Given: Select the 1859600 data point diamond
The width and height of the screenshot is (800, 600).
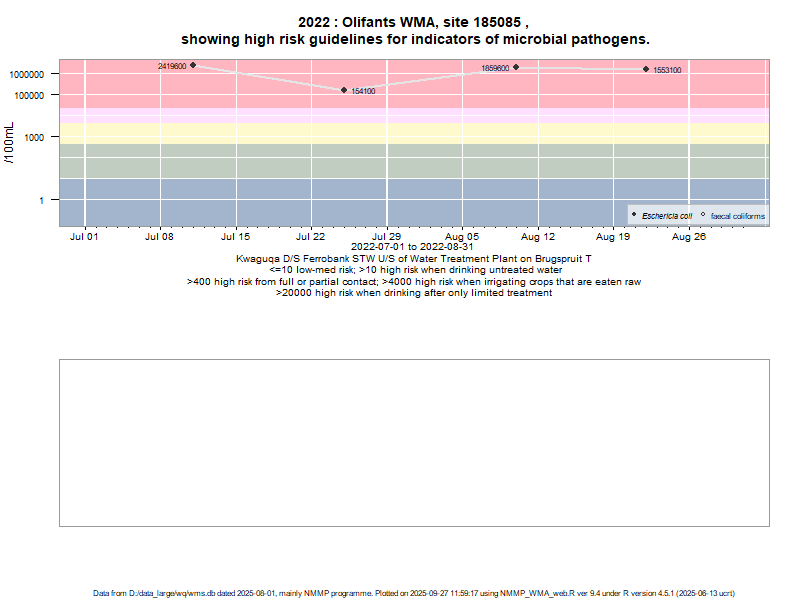Looking at the screenshot, I should coord(516,67).
